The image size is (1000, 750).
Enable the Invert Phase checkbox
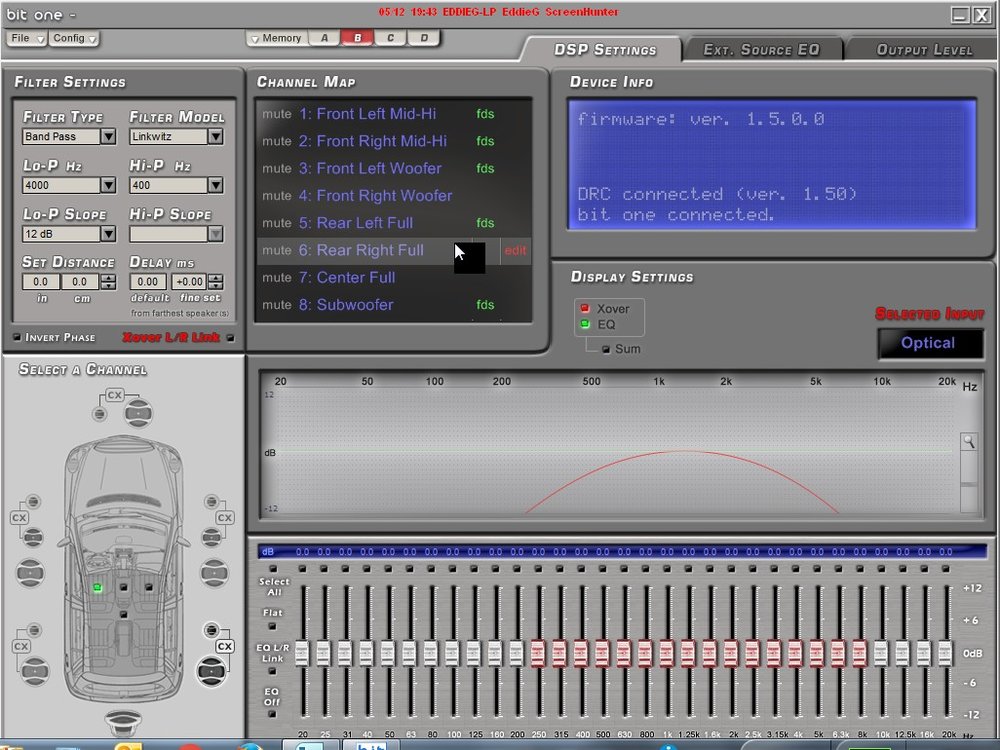point(17,337)
